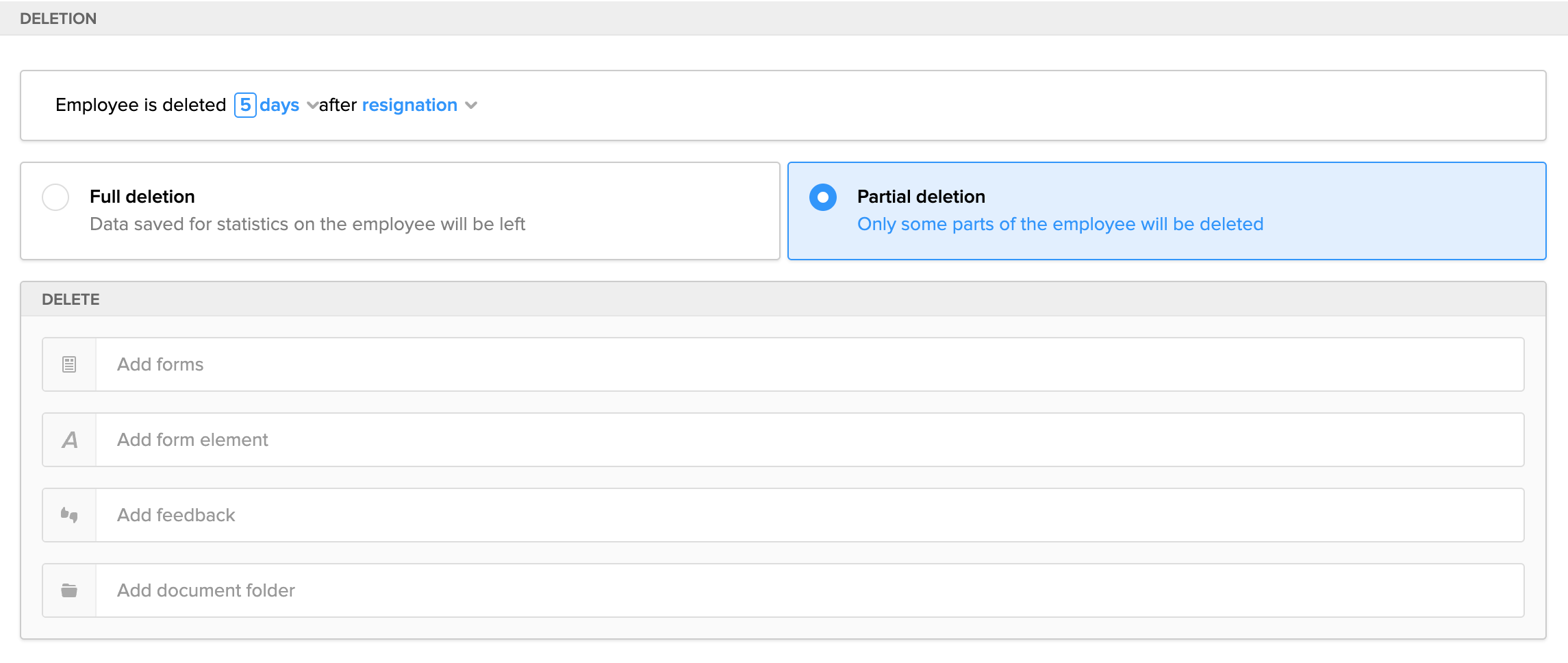Expand the chevron beside 'resignation'
This screenshot has height=663, width=1568.
[471, 105]
